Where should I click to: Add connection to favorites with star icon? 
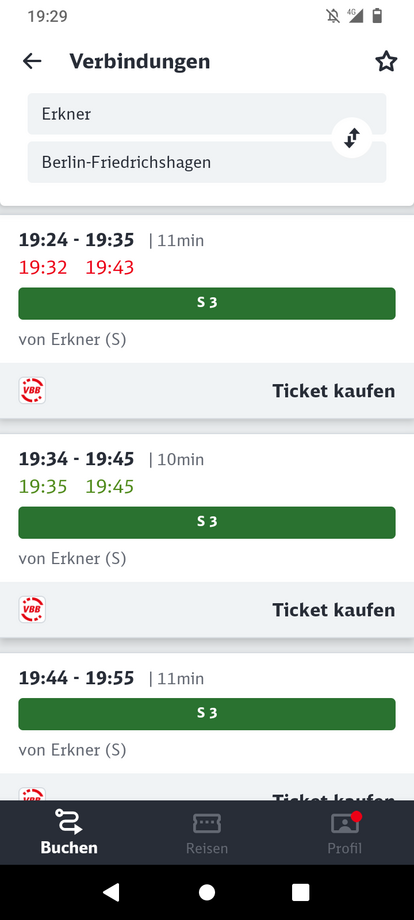point(386,61)
